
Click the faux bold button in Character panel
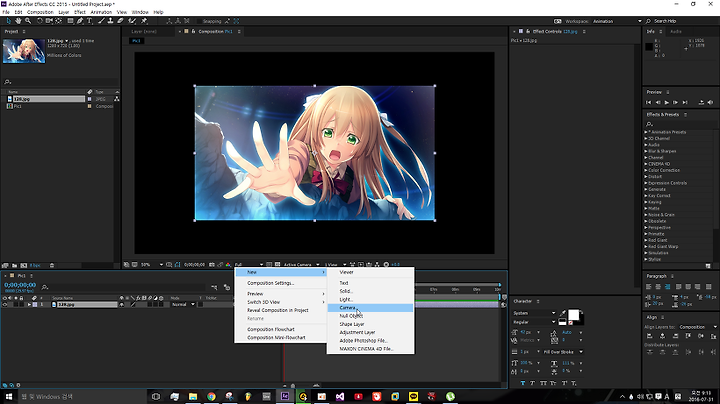tap(523, 383)
